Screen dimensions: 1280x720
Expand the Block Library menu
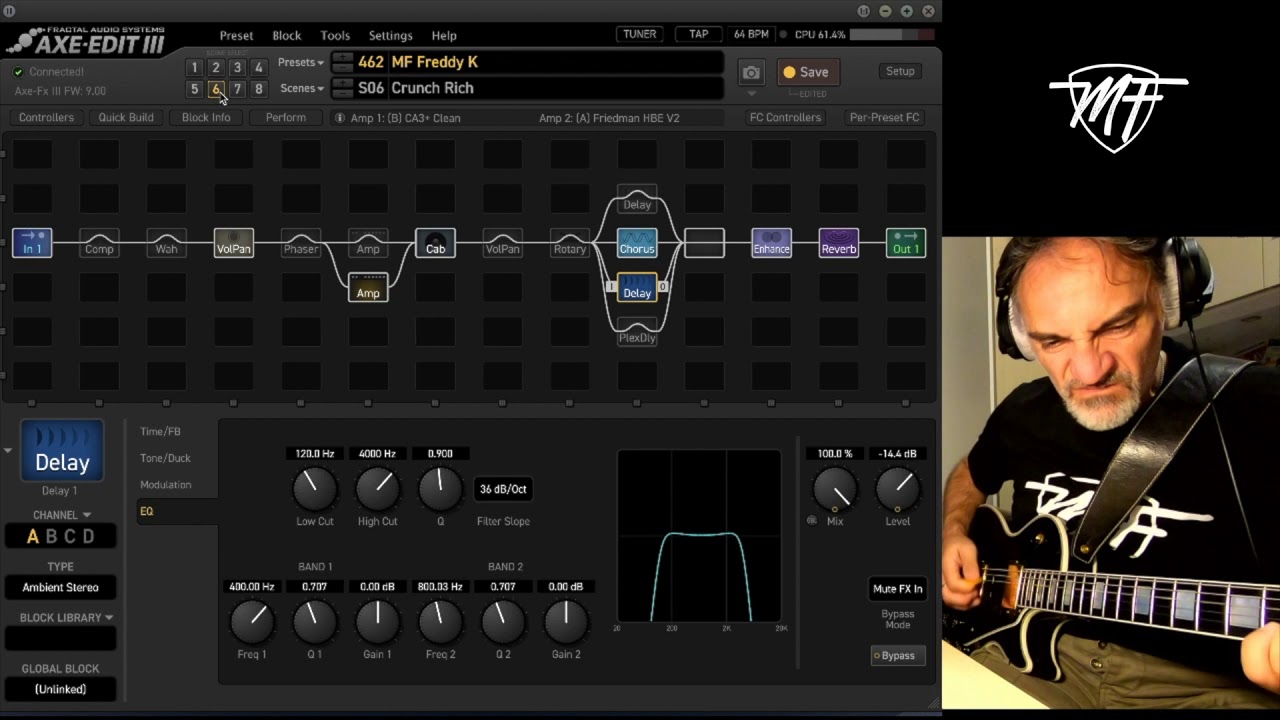[66, 618]
